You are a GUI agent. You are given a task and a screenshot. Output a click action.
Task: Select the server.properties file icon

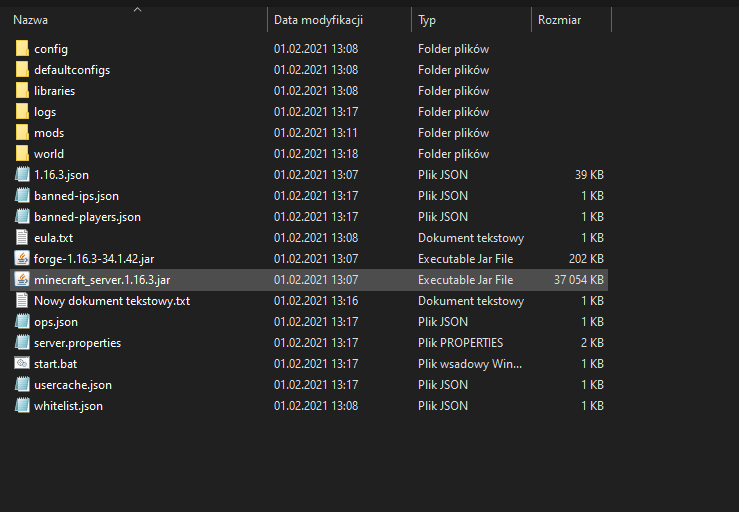tap(22, 343)
